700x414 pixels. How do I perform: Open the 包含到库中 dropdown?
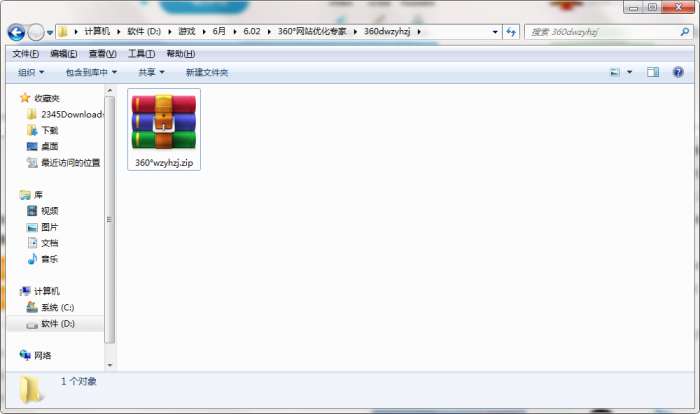click(91, 72)
